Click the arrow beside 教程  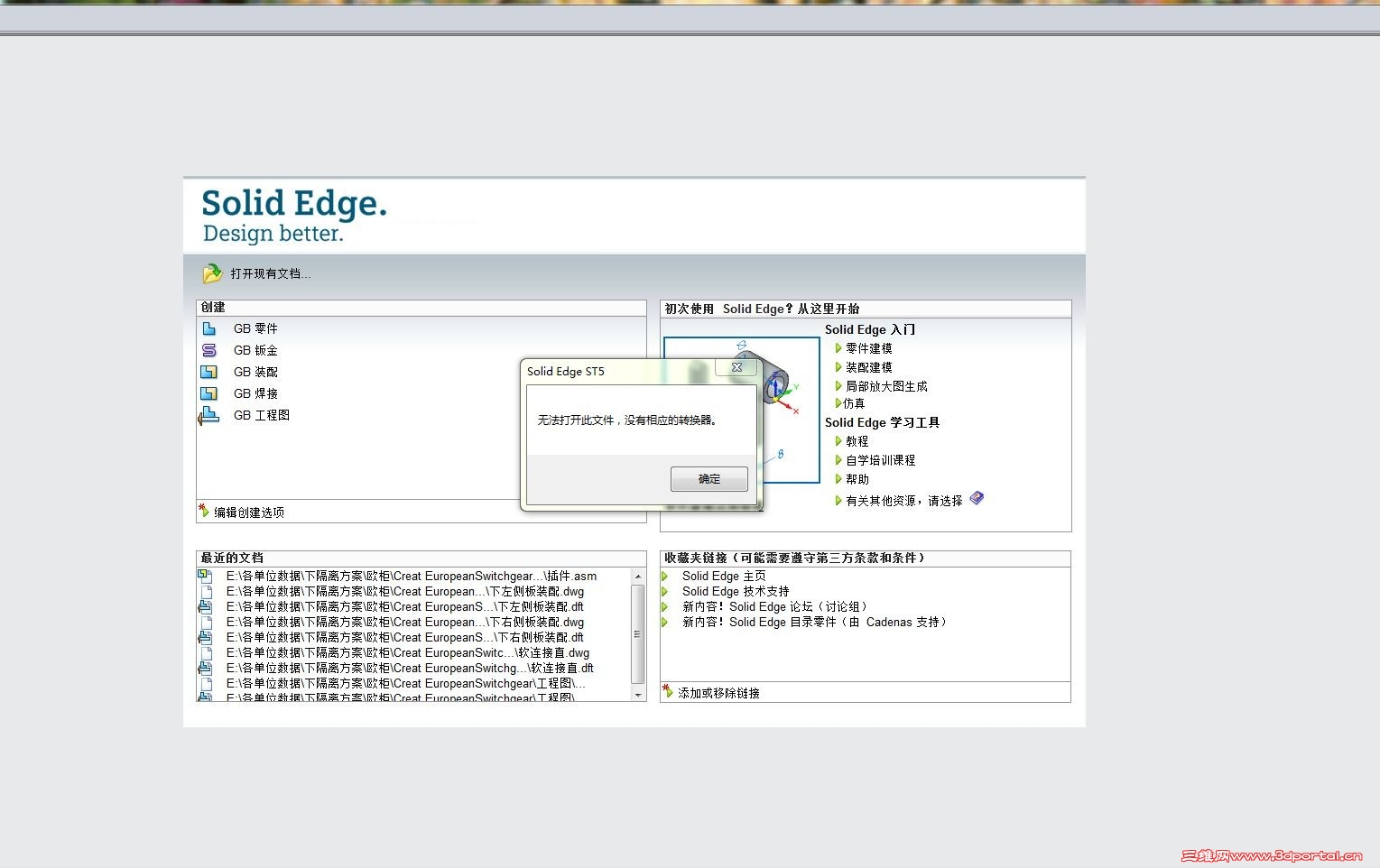coord(838,441)
